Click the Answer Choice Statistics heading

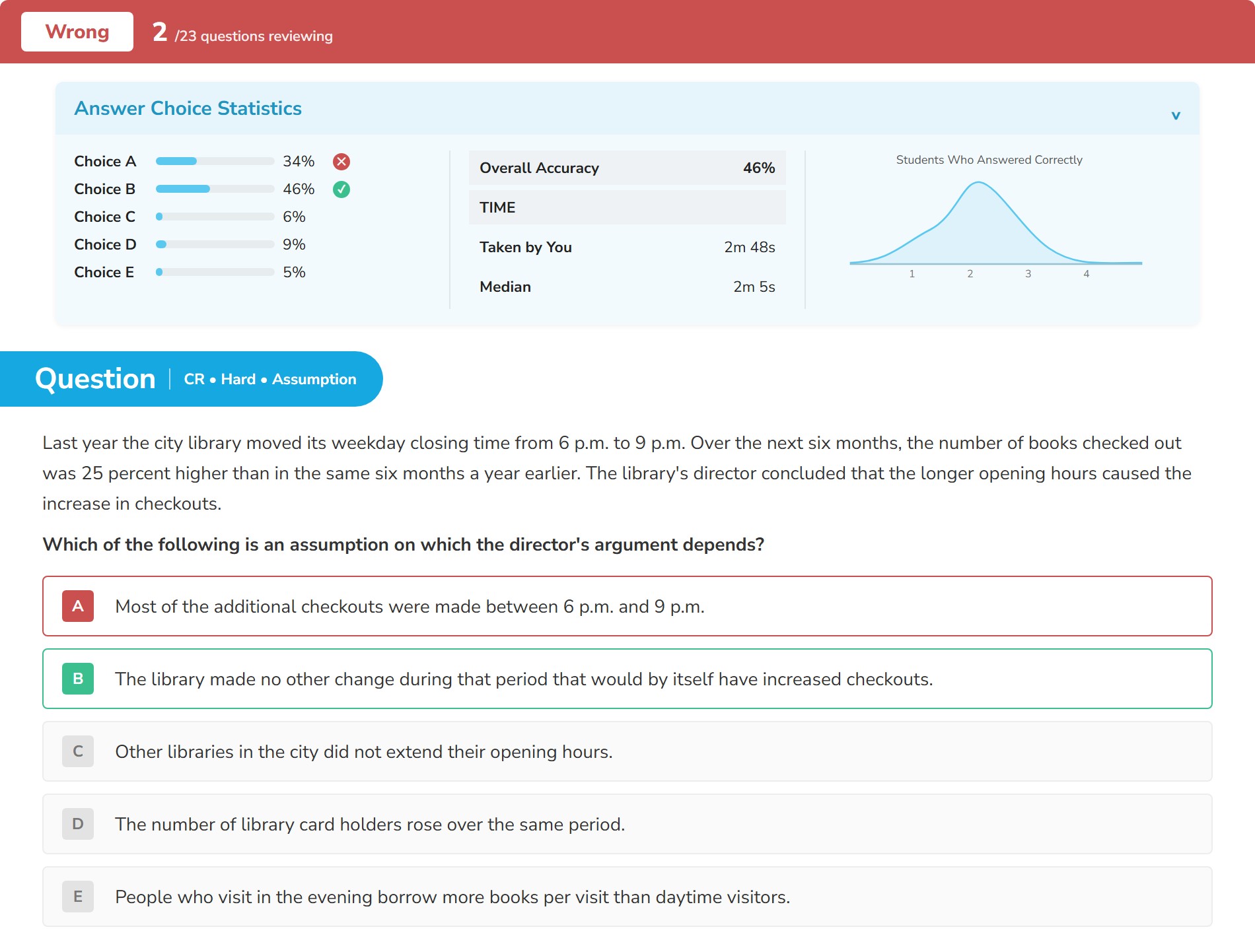[188, 108]
